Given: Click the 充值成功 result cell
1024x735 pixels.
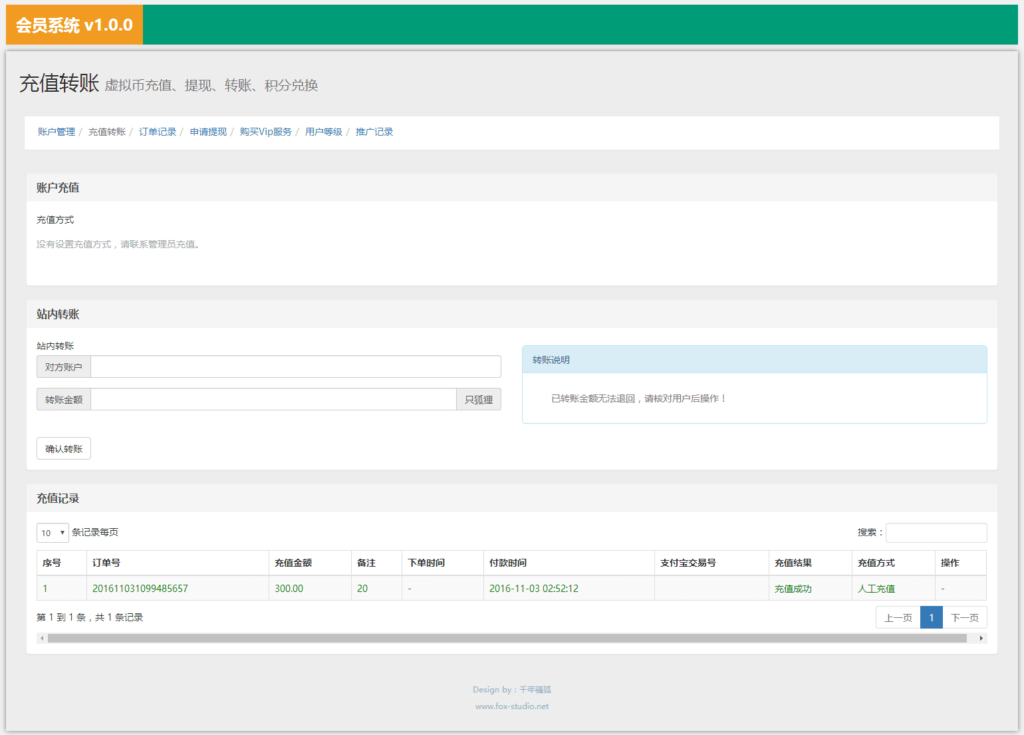Looking at the screenshot, I should tap(810, 589).
